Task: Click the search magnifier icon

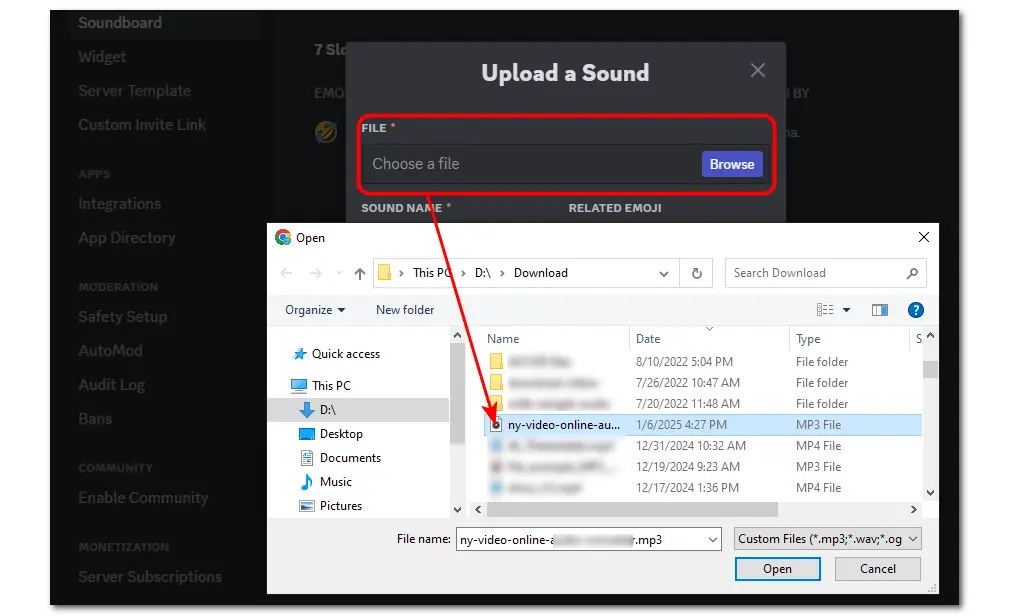Action: click(x=912, y=273)
